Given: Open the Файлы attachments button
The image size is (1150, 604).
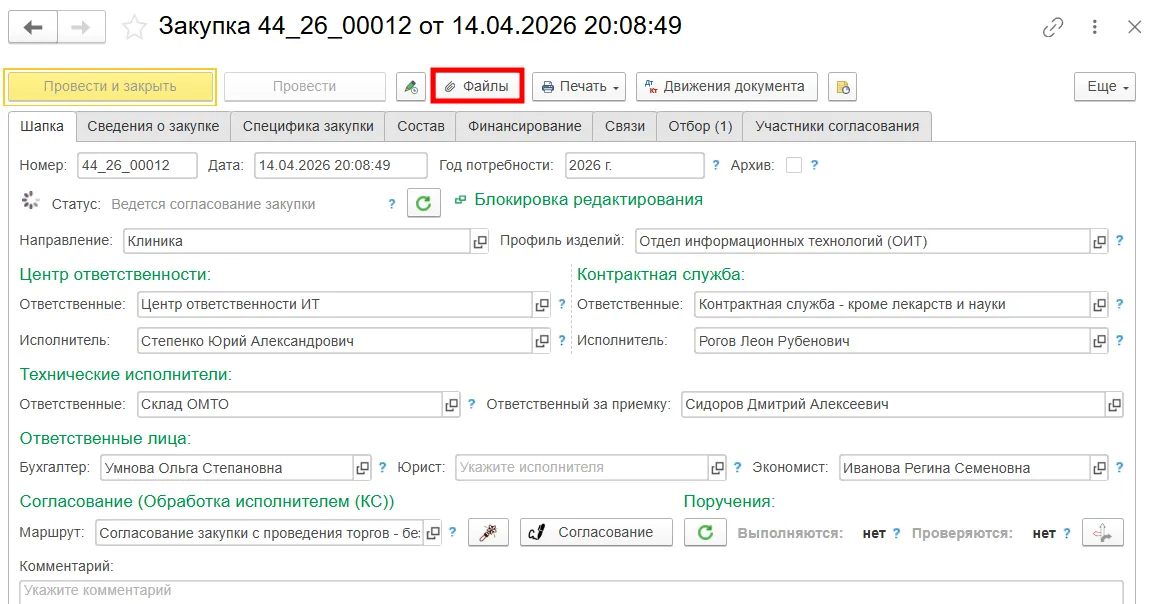Looking at the screenshot, I should (x=477, y=86).
